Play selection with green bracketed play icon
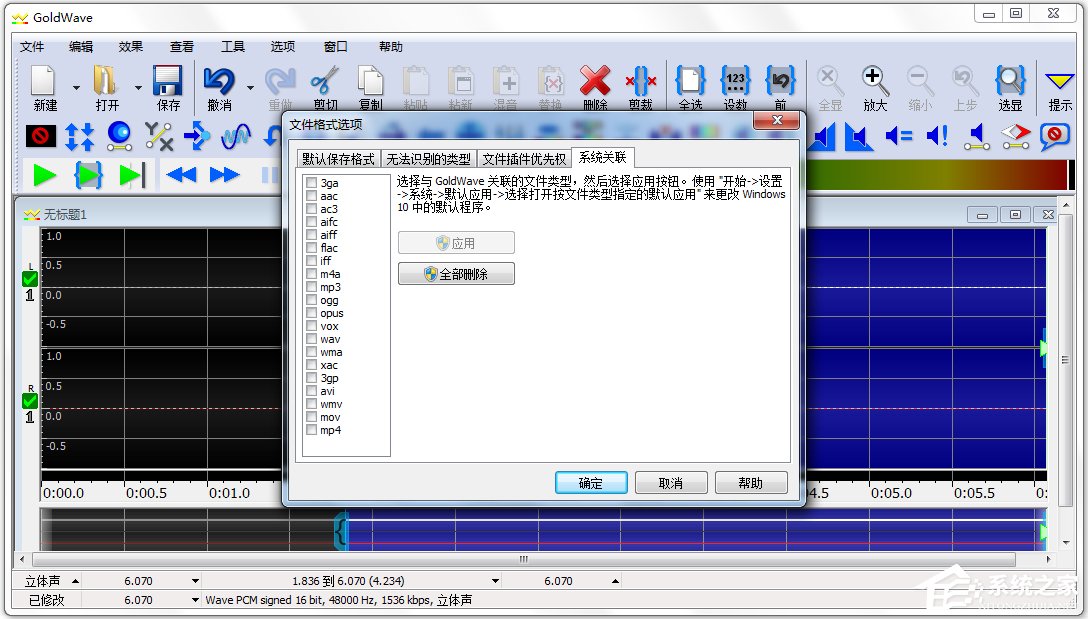Viewport: 1088px width, 619px height. click(88, 175)
